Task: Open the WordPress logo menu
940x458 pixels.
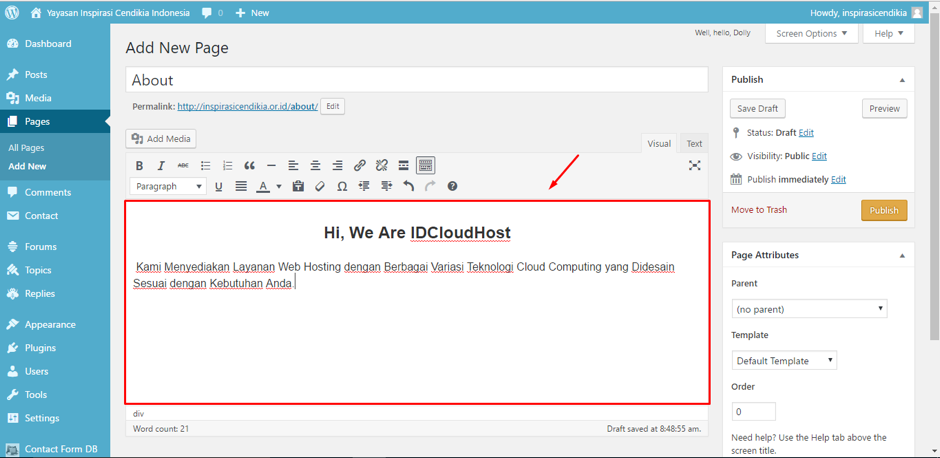Action: click(x=12, y=12)
